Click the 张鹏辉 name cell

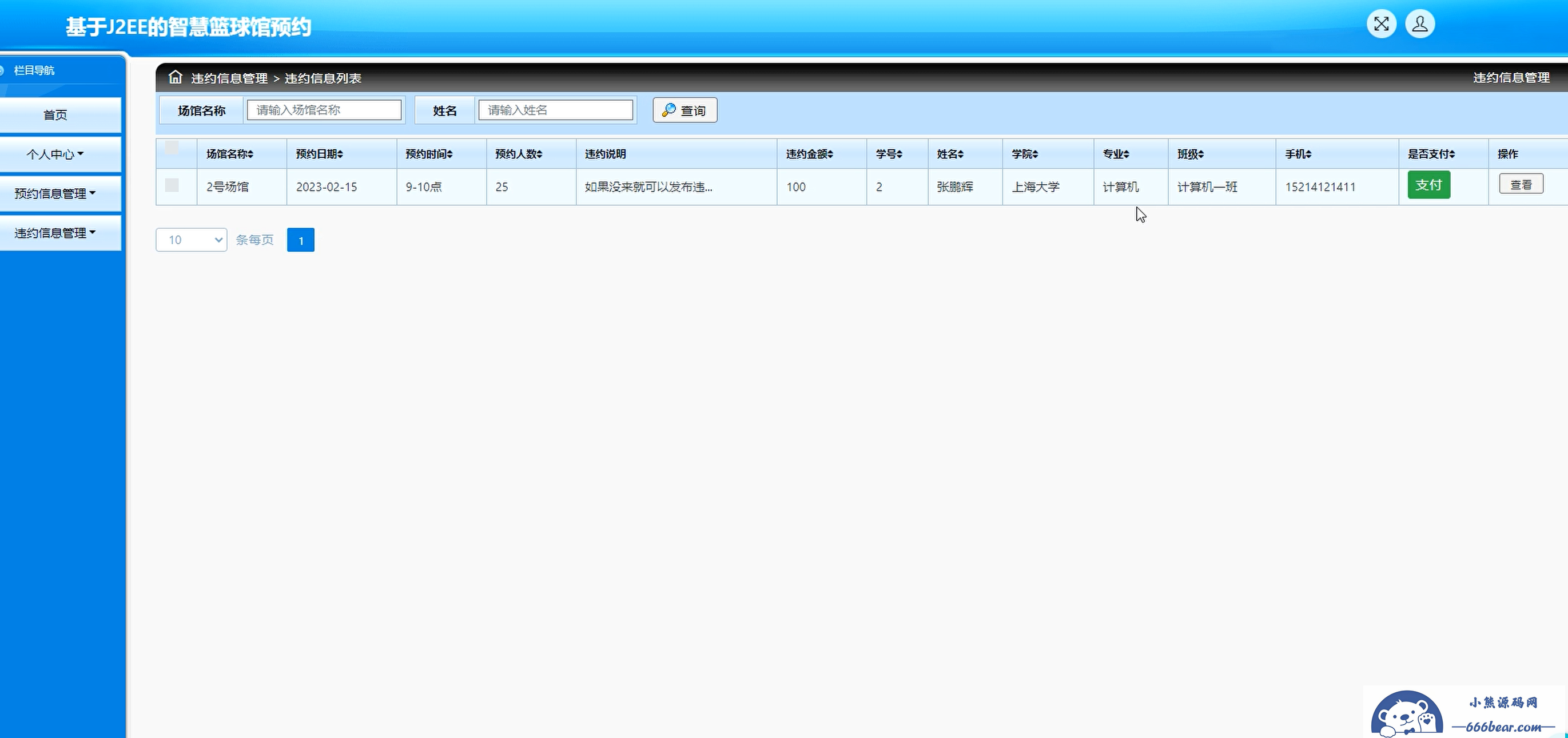click(x=965, y=187)
